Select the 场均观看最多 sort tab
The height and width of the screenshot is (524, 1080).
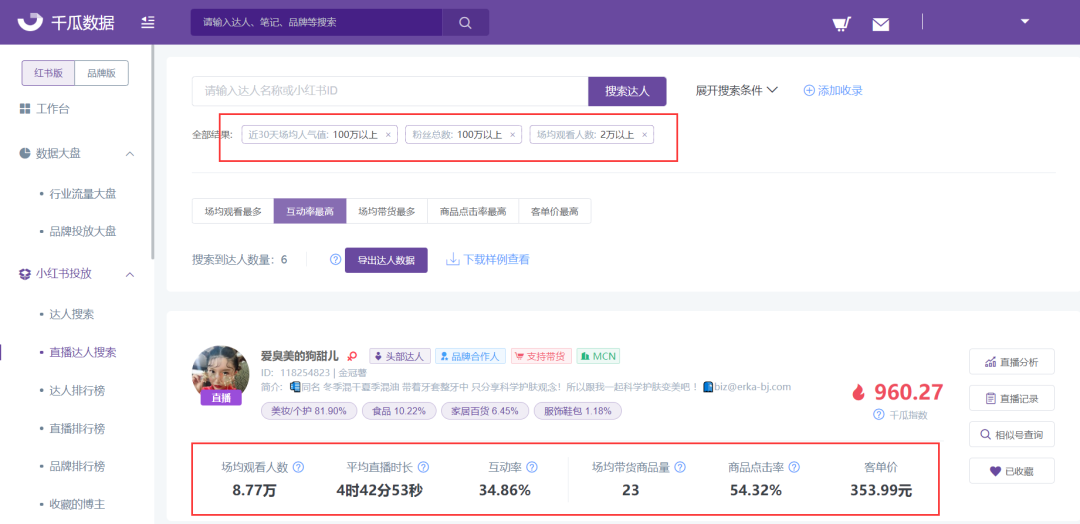pos(233,211)
